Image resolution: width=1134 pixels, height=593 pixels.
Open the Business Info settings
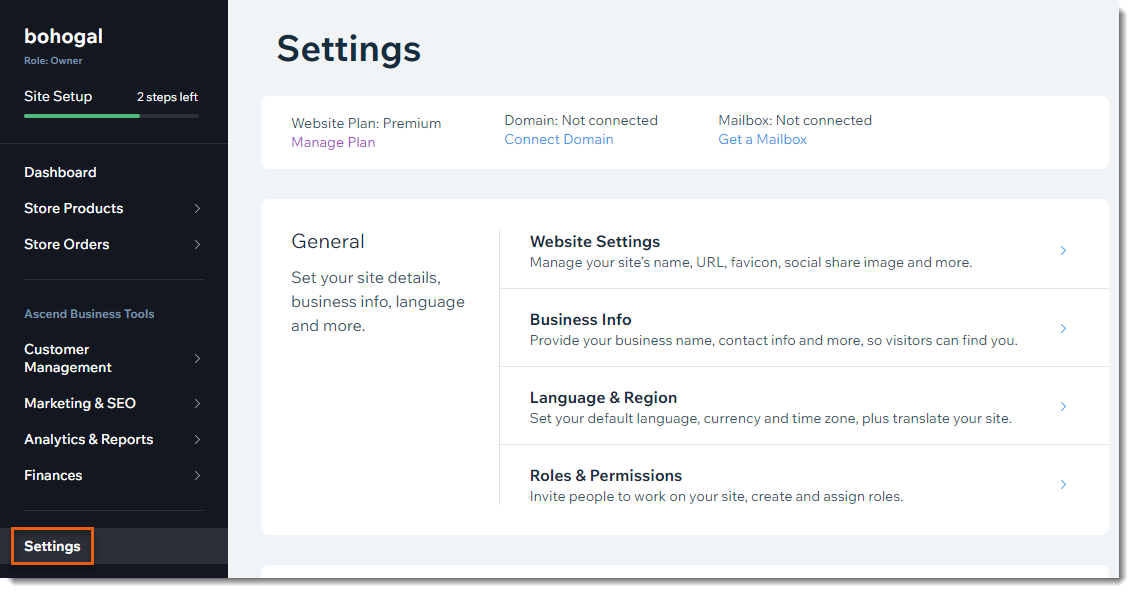point(581,319)
